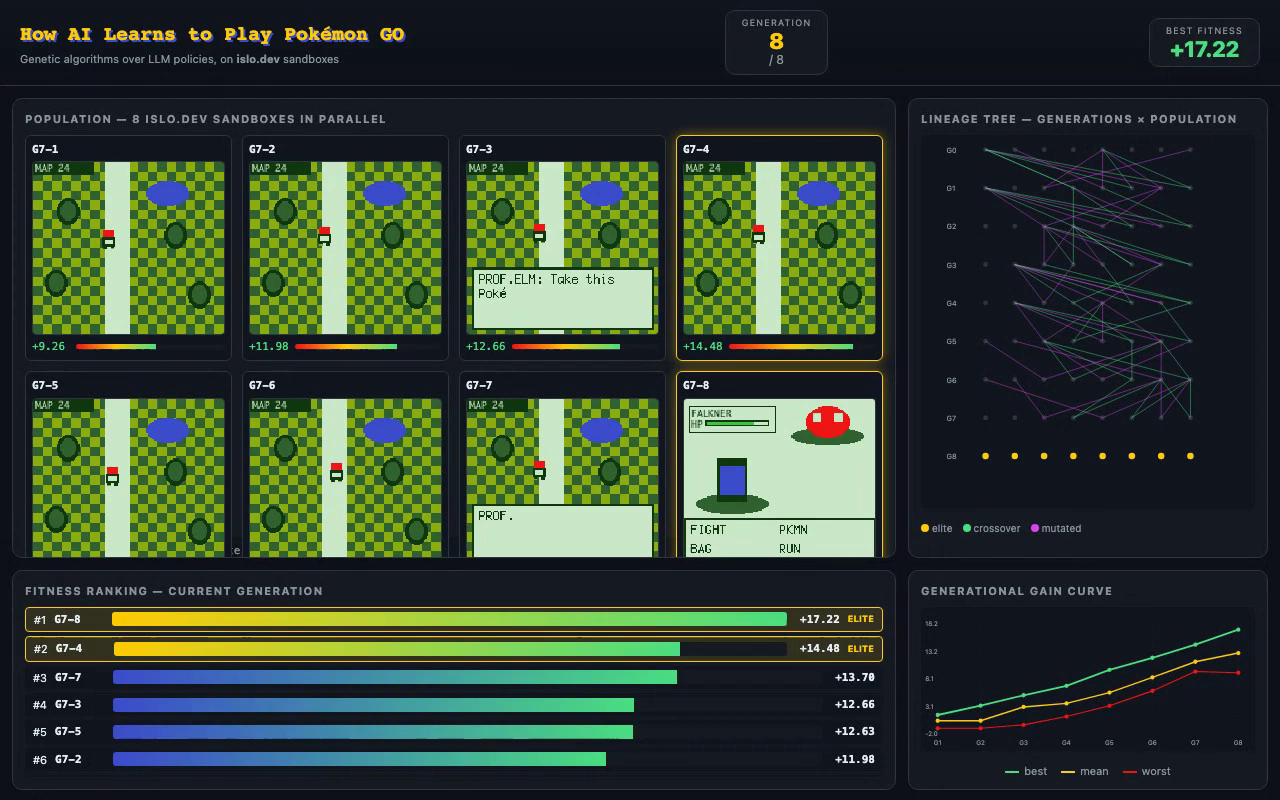Click the G8 mean point on gain curve

(x=1238, y=653)
